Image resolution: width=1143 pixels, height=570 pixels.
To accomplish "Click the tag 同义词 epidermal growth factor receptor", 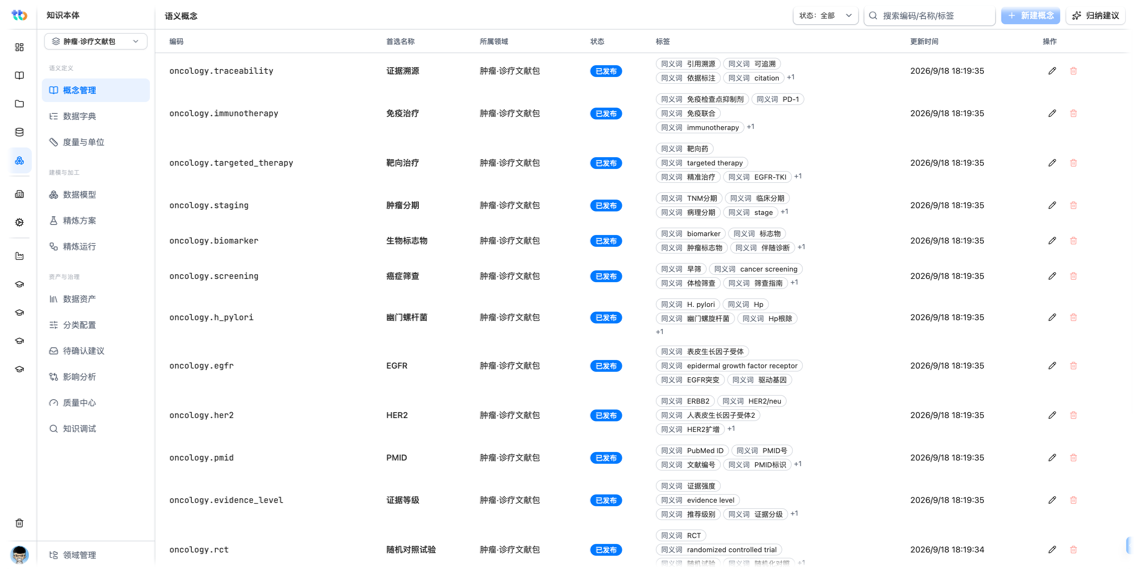I will (x=729, y=365).
